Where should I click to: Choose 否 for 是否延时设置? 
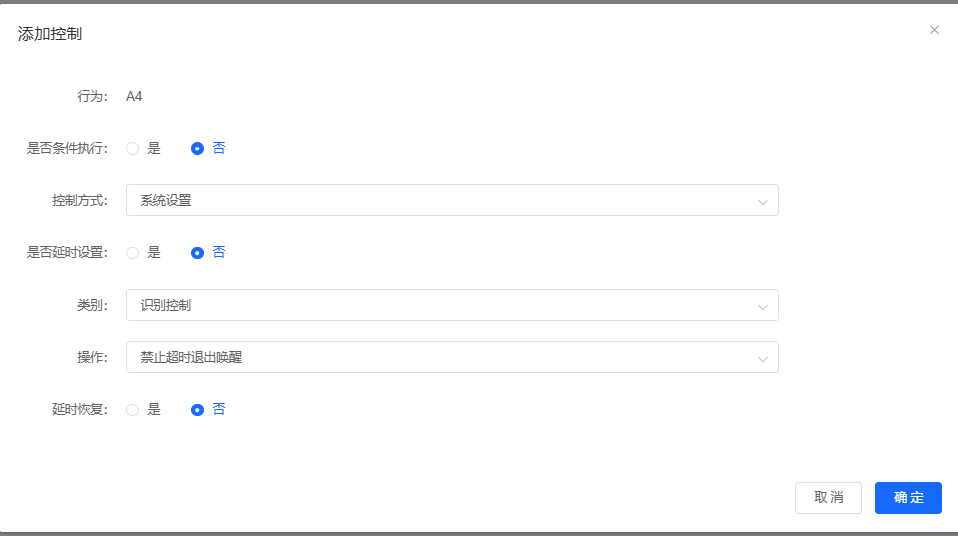tap(198, 253)
